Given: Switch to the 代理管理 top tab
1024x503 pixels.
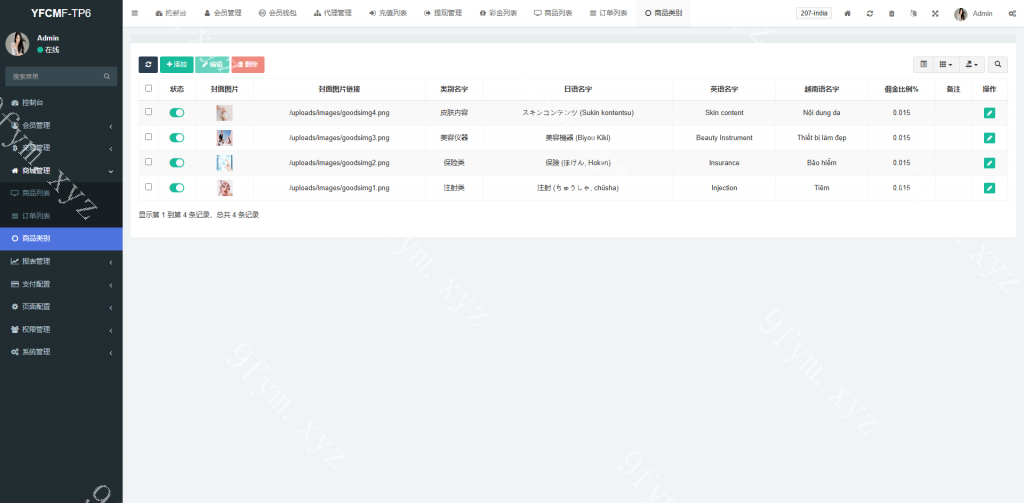Looking at the screenshot, I should point(332,13).
